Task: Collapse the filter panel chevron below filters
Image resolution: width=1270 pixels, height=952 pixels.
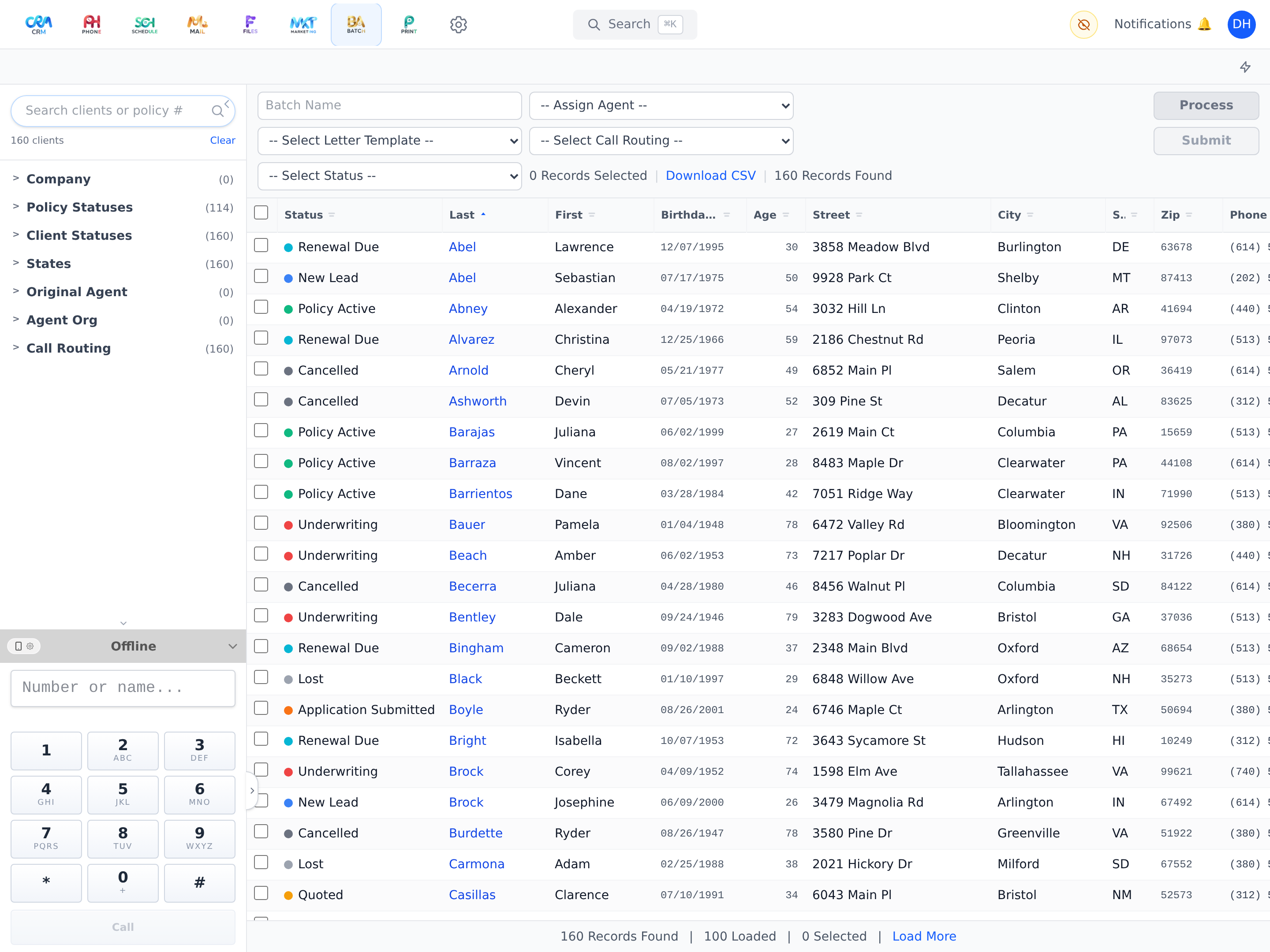Action: tap(123, 623)
